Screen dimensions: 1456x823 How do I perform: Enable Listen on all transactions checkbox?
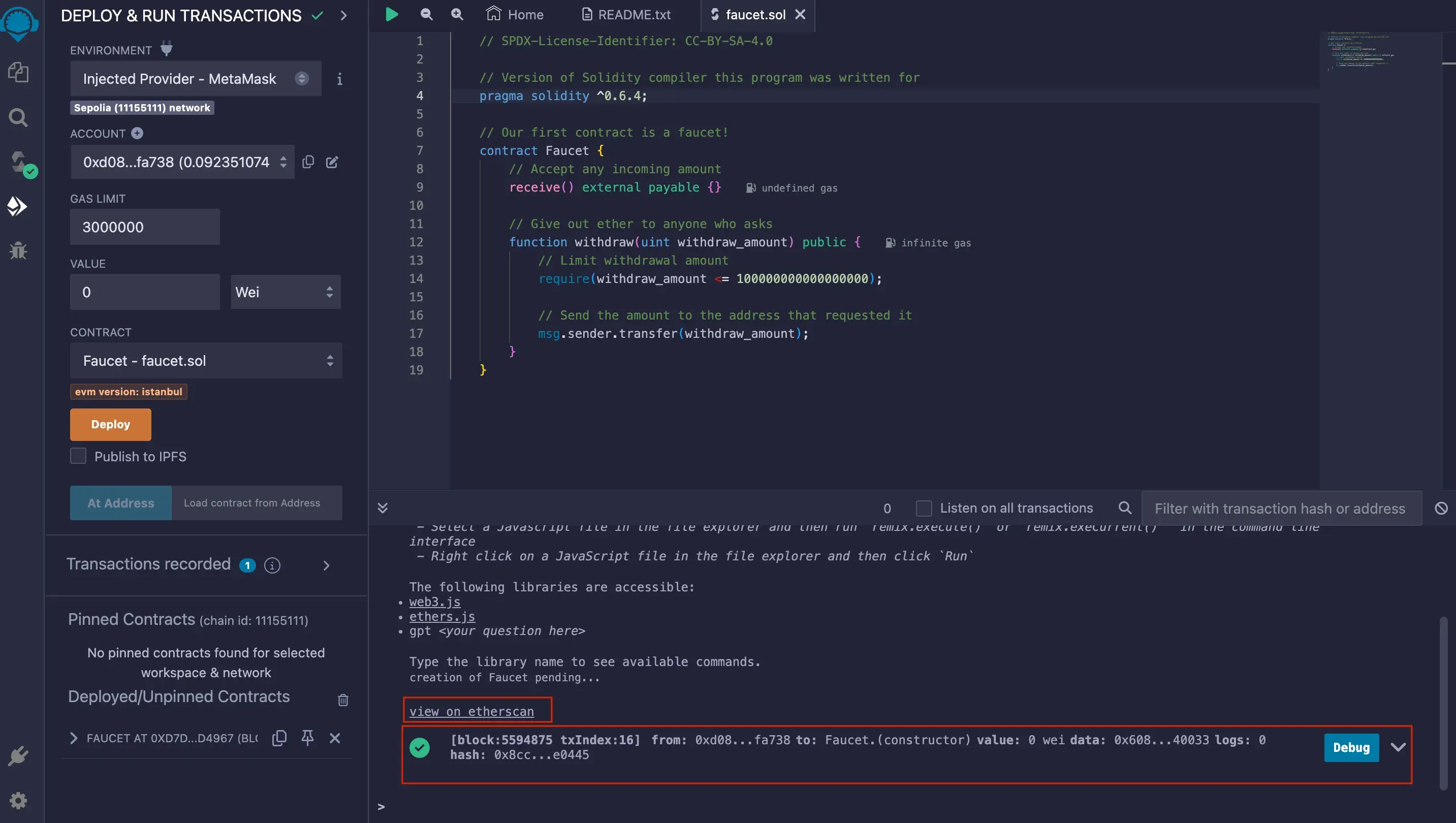coord(924,508)
